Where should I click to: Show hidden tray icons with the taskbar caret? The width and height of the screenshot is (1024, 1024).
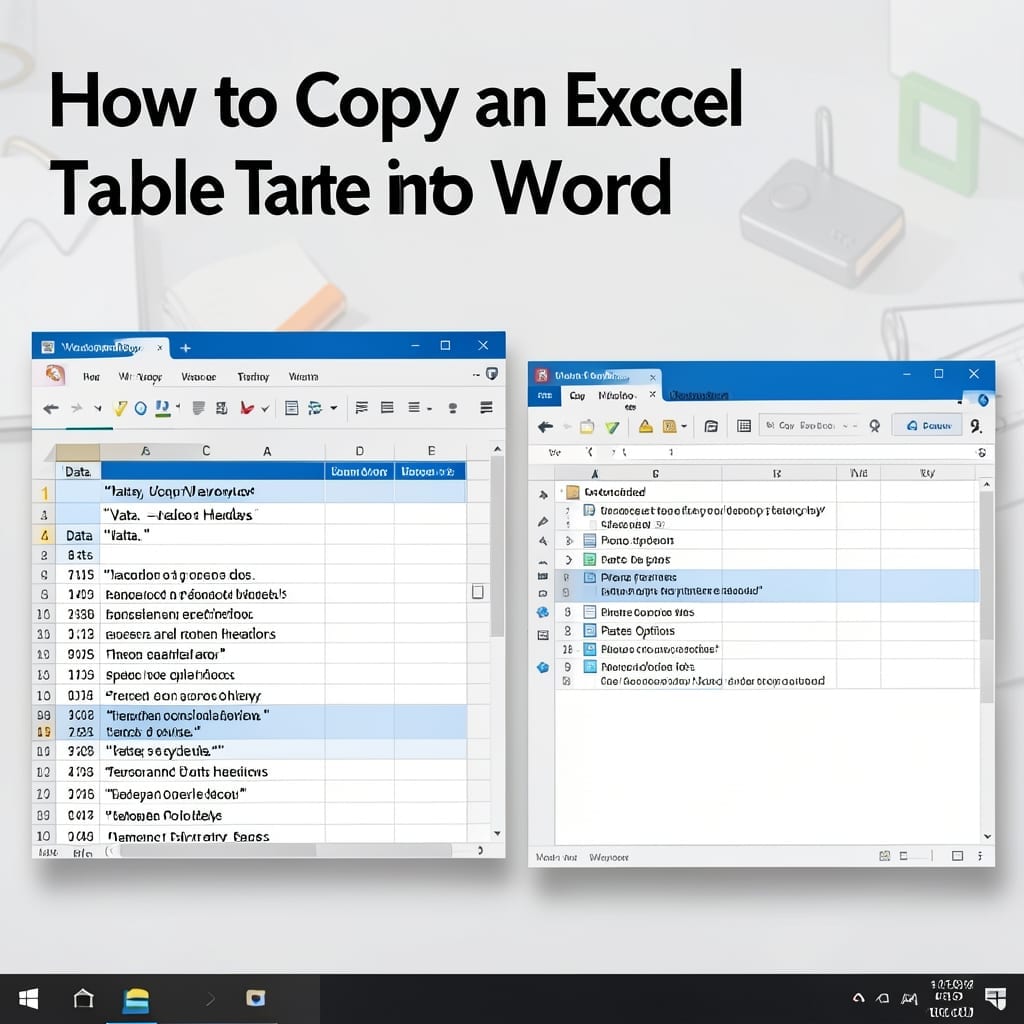point(859,998)
